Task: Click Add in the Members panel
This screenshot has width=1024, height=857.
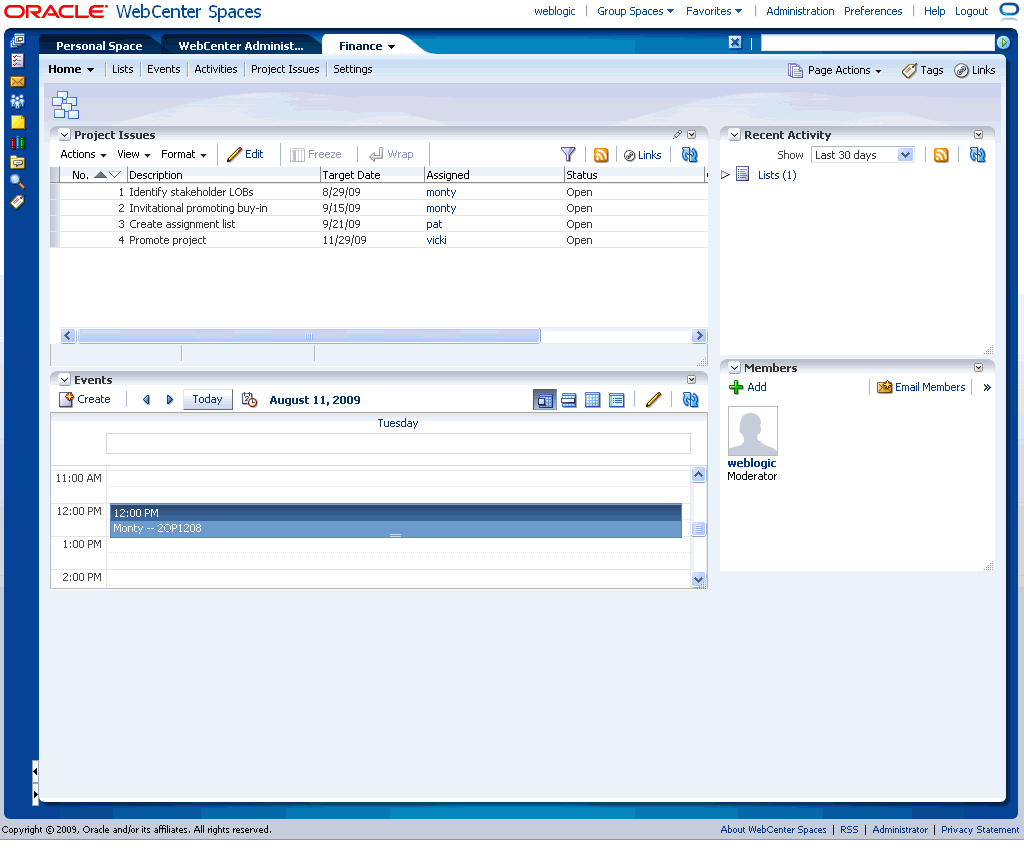Action: [x=748, y=387]
